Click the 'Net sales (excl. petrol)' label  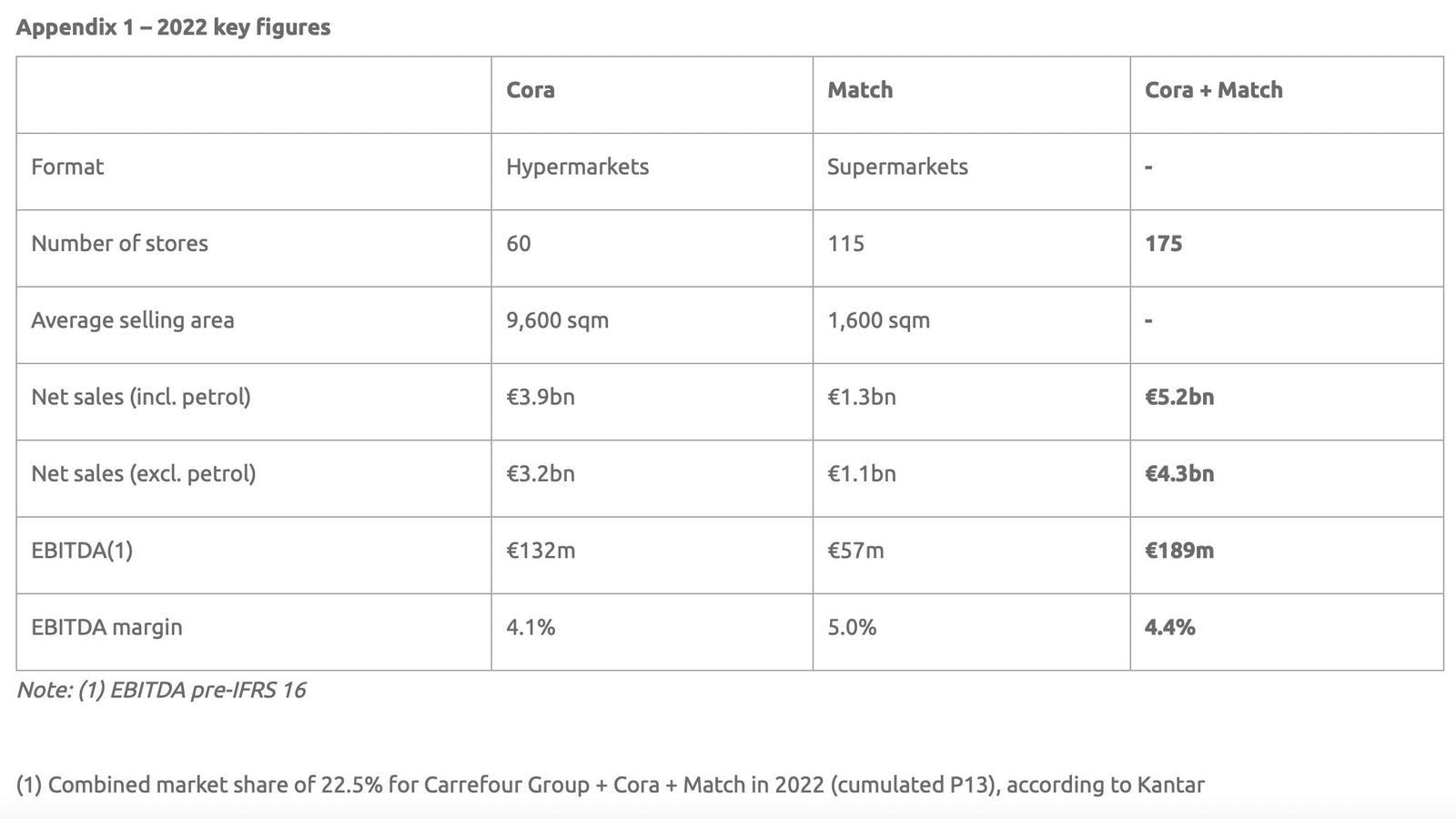(143, 473)
